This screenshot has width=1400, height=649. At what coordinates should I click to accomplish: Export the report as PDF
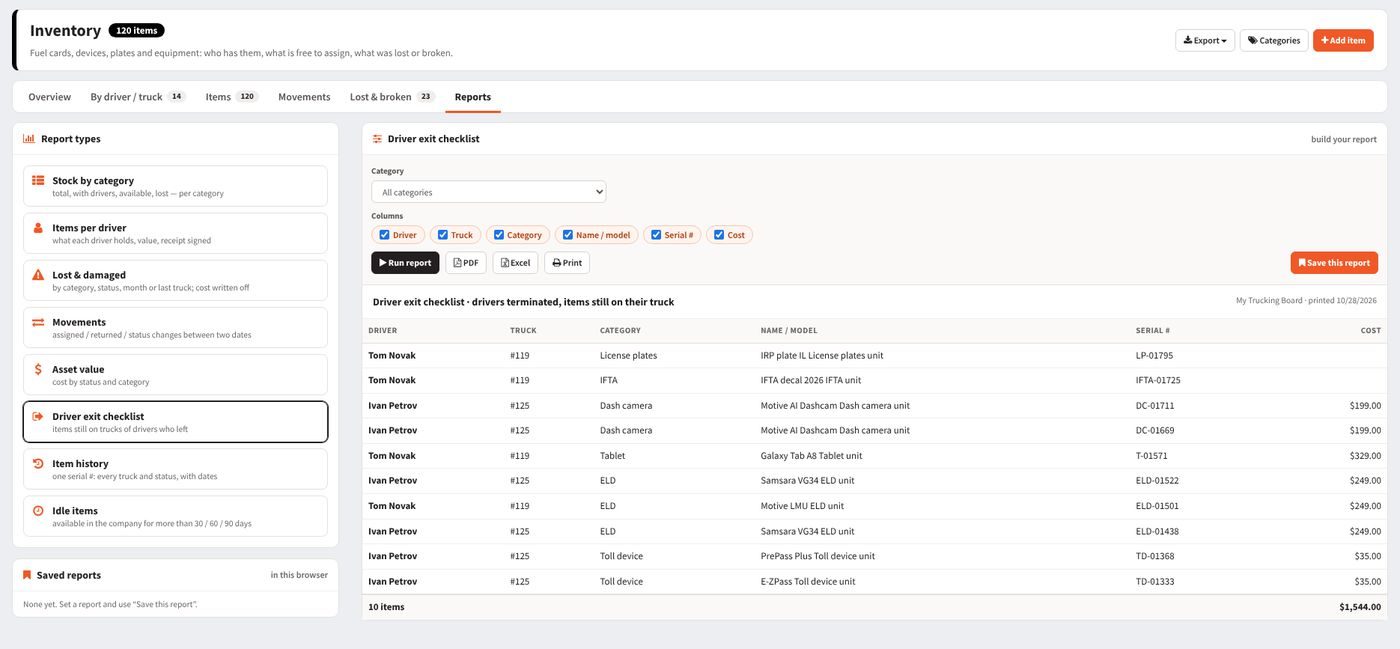466,263
